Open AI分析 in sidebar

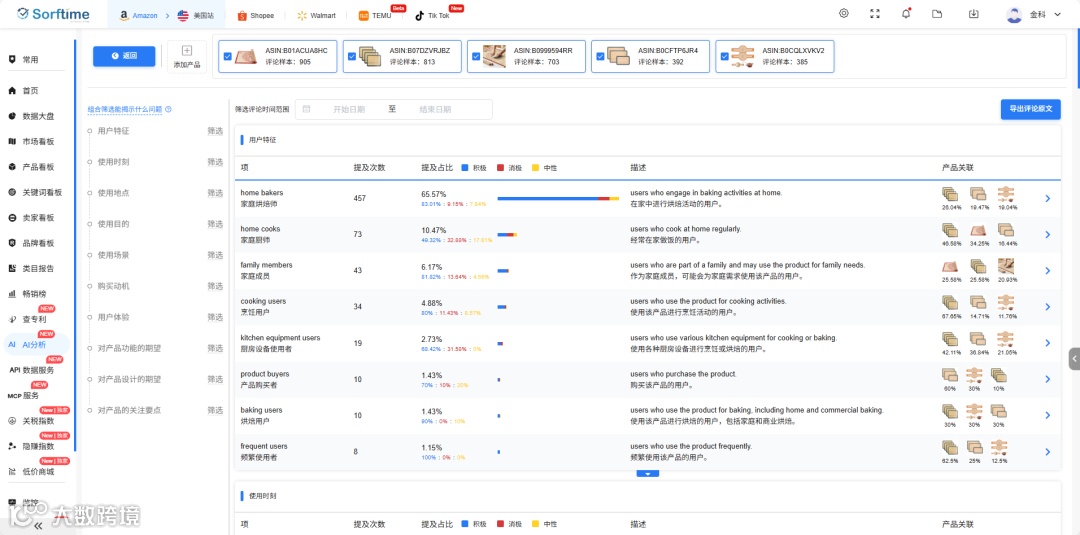pyautogui.click(x=34, y=344)
